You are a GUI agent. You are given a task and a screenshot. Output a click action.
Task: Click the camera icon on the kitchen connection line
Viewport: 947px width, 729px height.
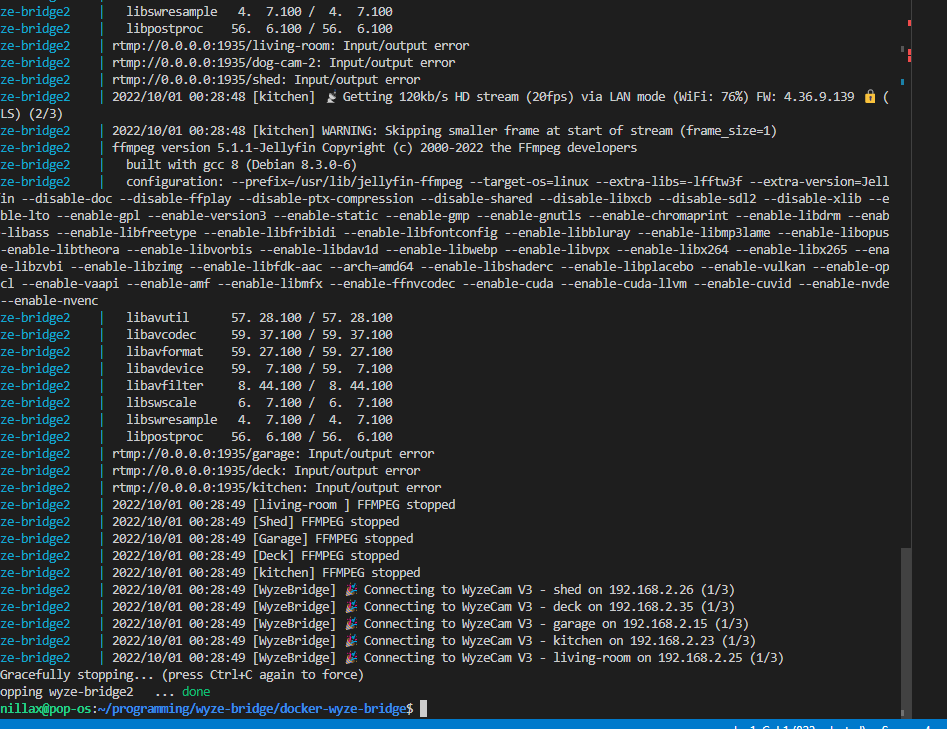tap(352, 640)
